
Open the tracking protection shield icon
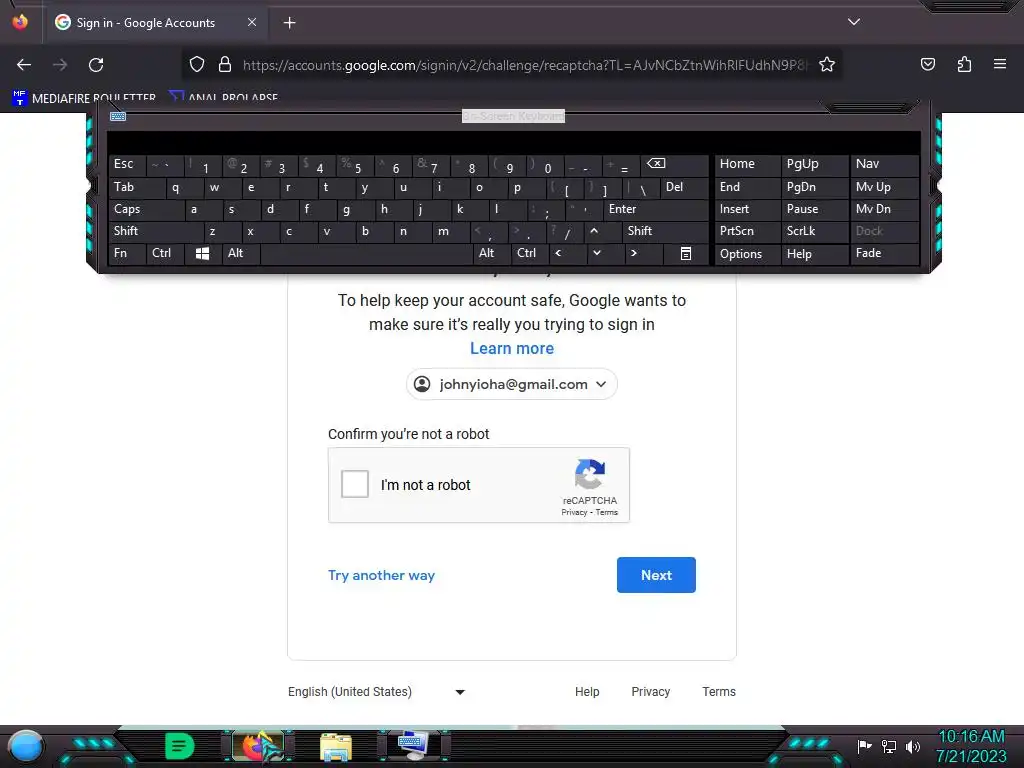coord(197,65)
